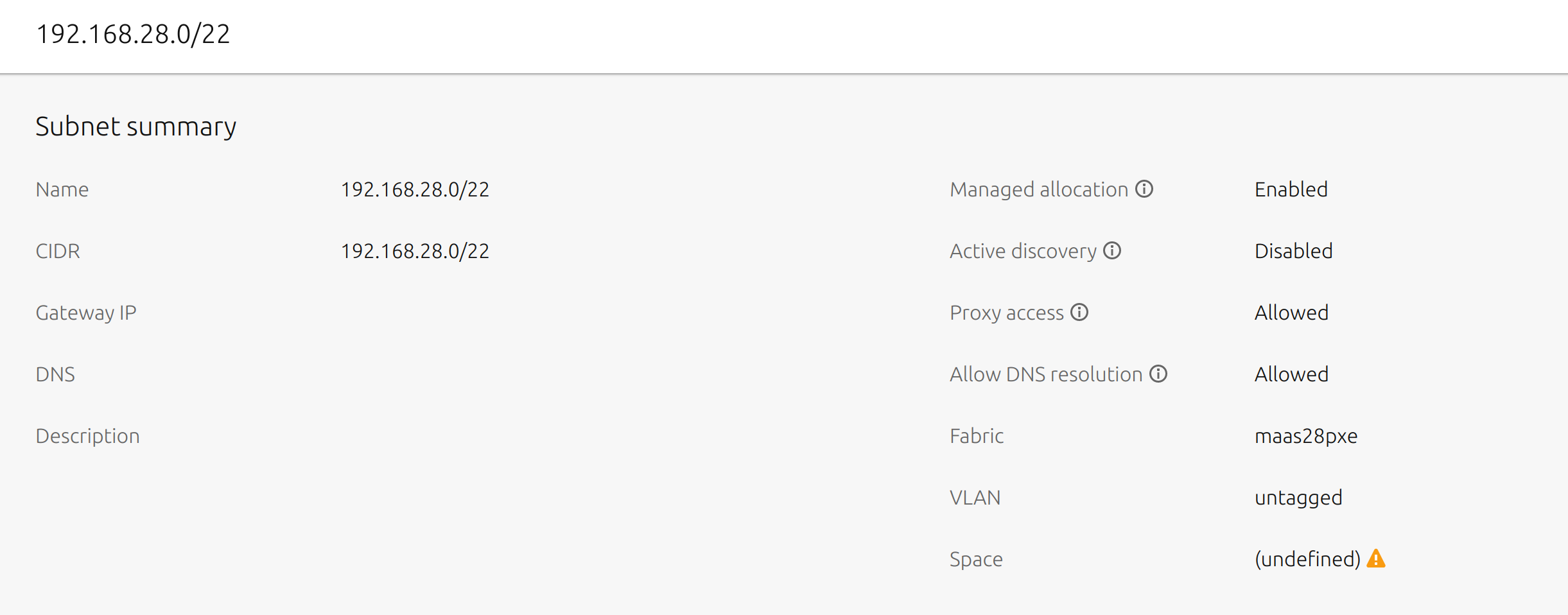This screenshot has width=1568, height=615.
Task: Click the Disabled value for Active discovery
Action: pos(1293,251)
